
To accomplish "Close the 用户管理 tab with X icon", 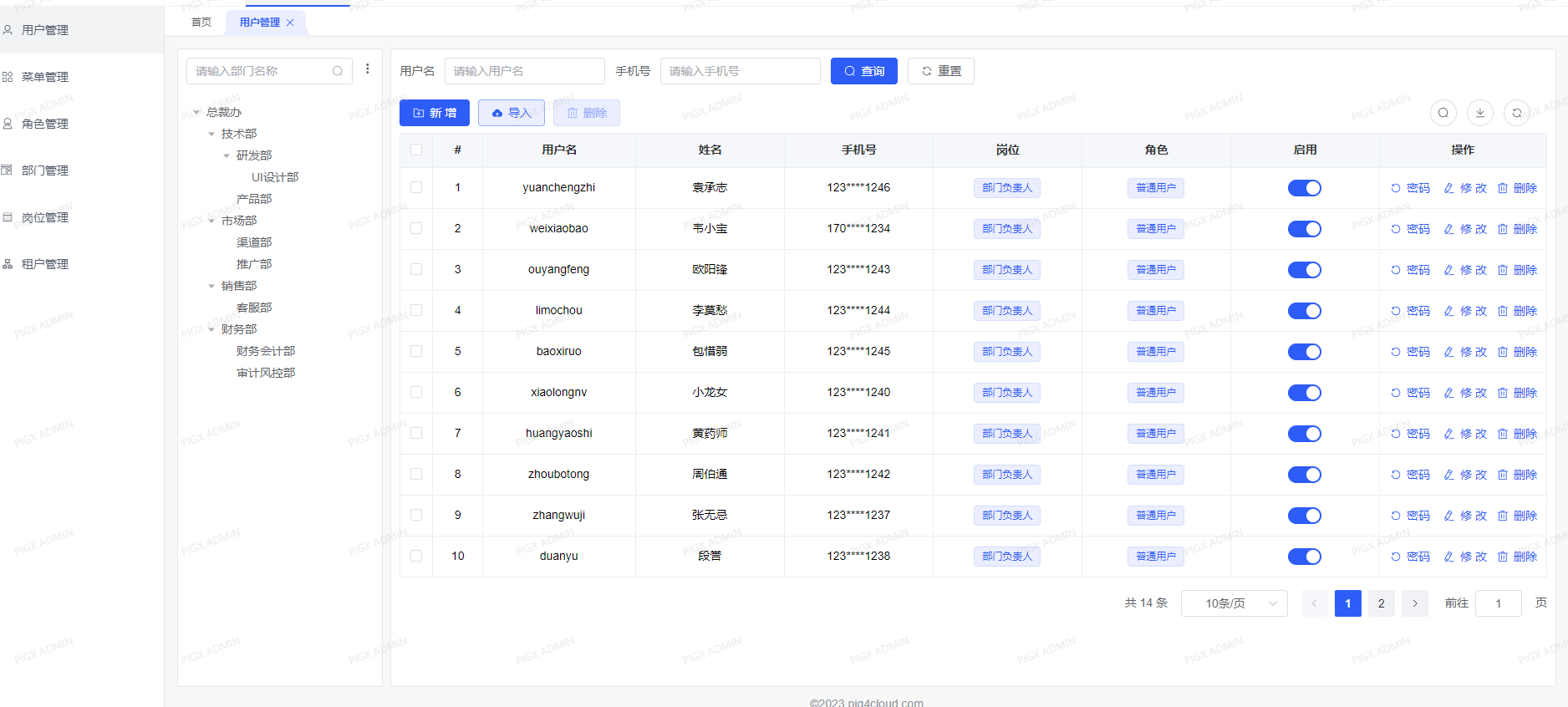I will [x=290, y=23].
